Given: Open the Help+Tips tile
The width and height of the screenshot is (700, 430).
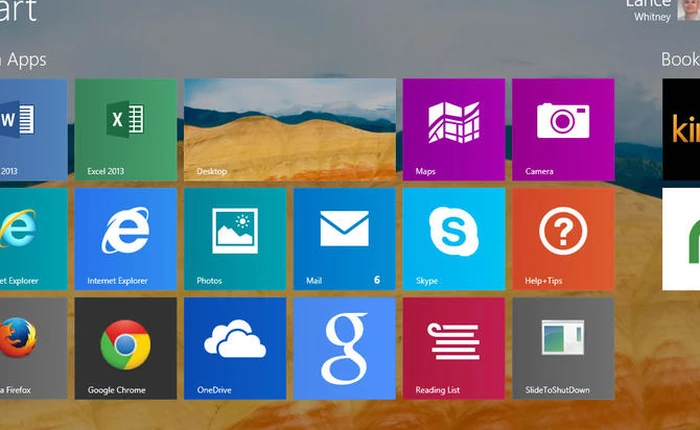Looking at the screenshot, I should point(563,239).
